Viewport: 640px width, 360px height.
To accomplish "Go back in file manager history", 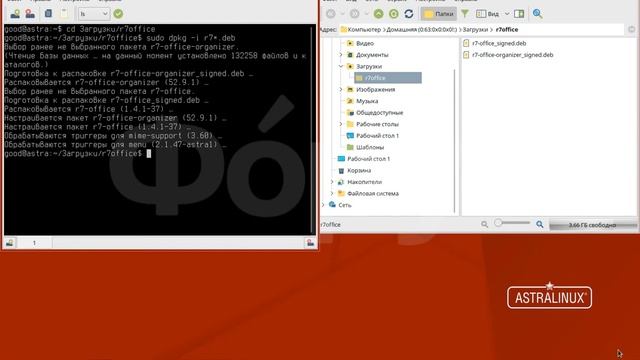I will [x=331, y=14].
